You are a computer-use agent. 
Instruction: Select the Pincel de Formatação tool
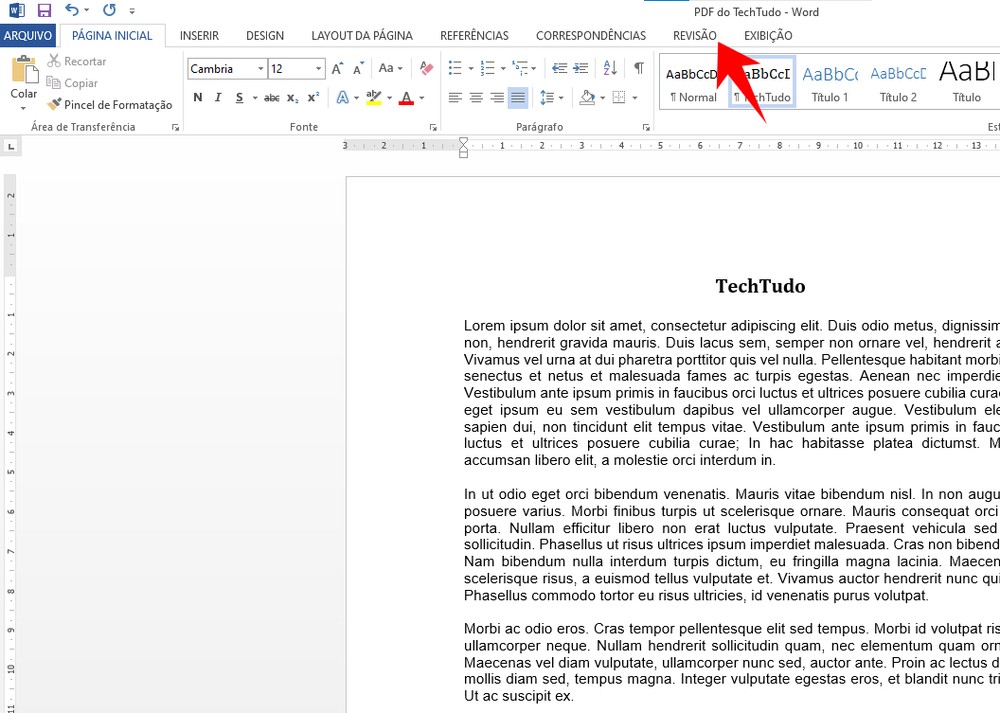[x=110, y=105]
